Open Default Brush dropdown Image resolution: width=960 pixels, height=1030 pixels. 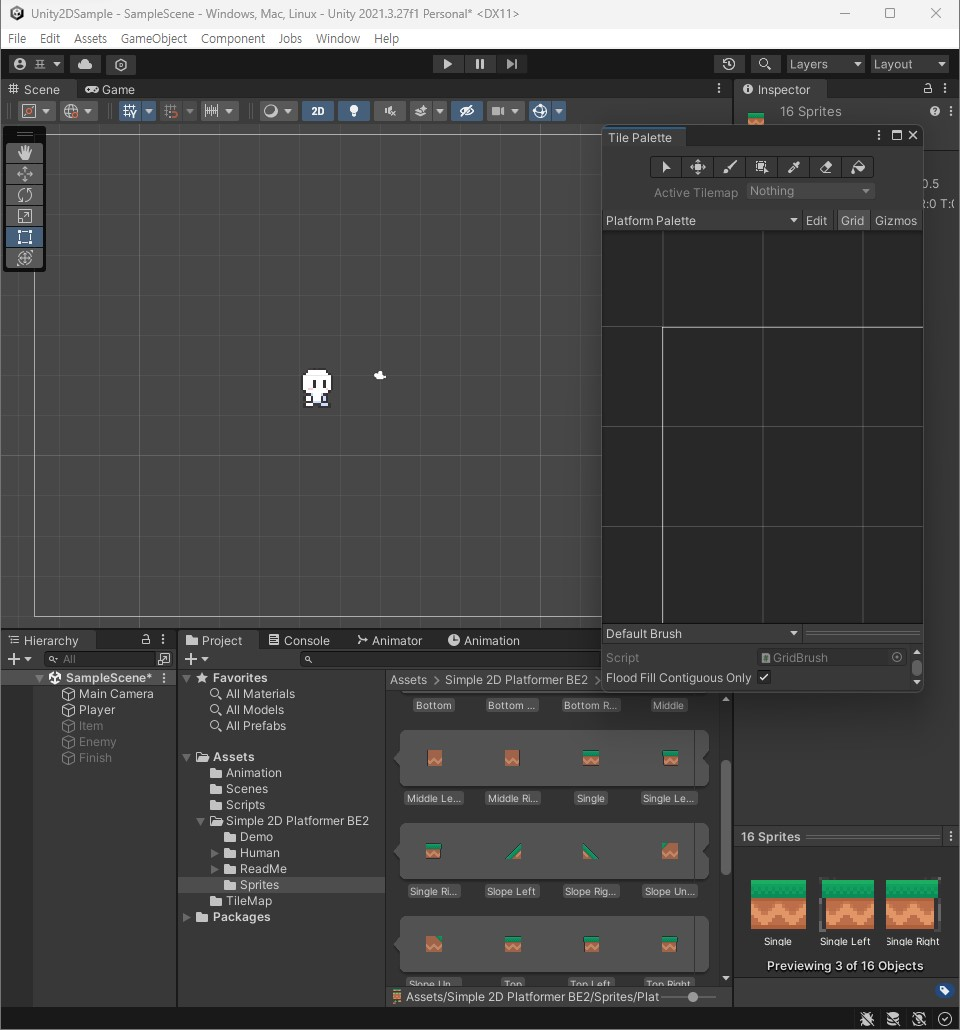click(701, 634)
